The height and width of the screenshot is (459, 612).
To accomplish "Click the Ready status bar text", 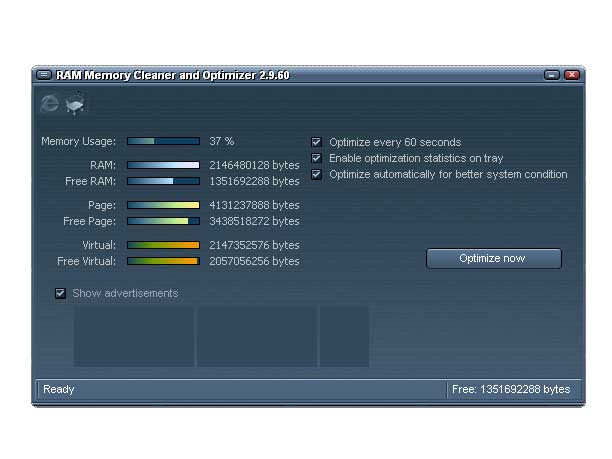I will coord(59,389).
